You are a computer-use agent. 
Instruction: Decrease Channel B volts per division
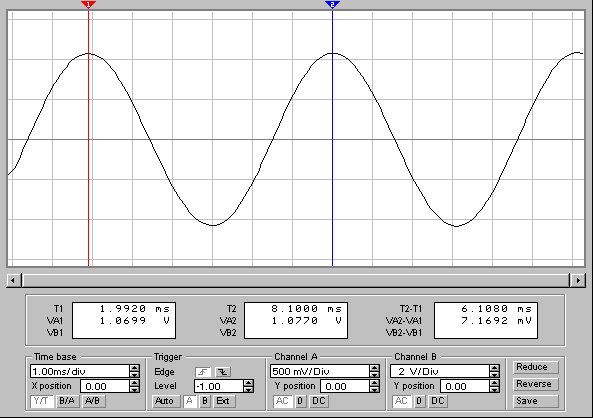[494, 374]
